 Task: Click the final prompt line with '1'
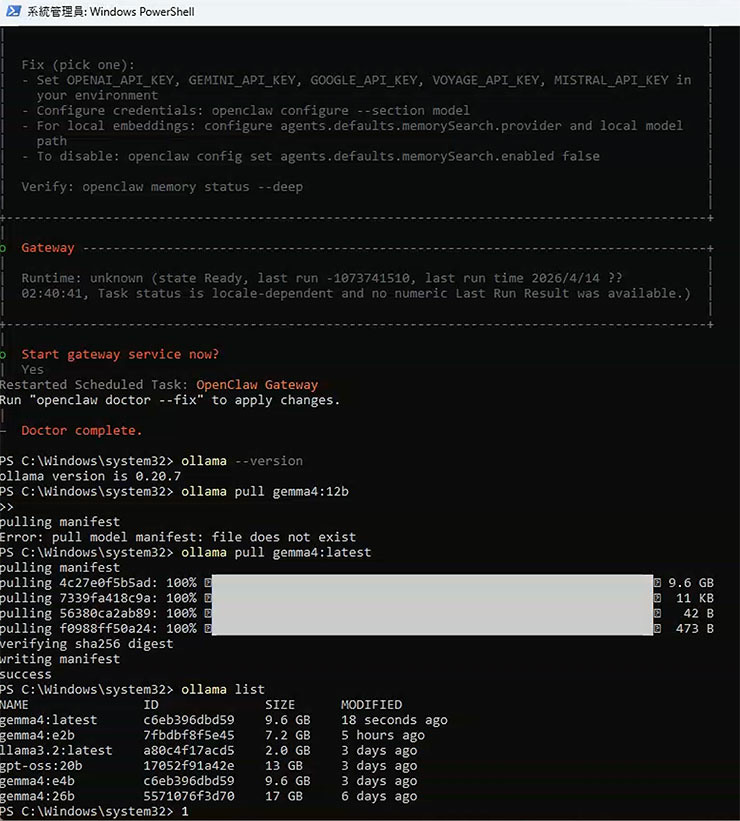[94, 811]
